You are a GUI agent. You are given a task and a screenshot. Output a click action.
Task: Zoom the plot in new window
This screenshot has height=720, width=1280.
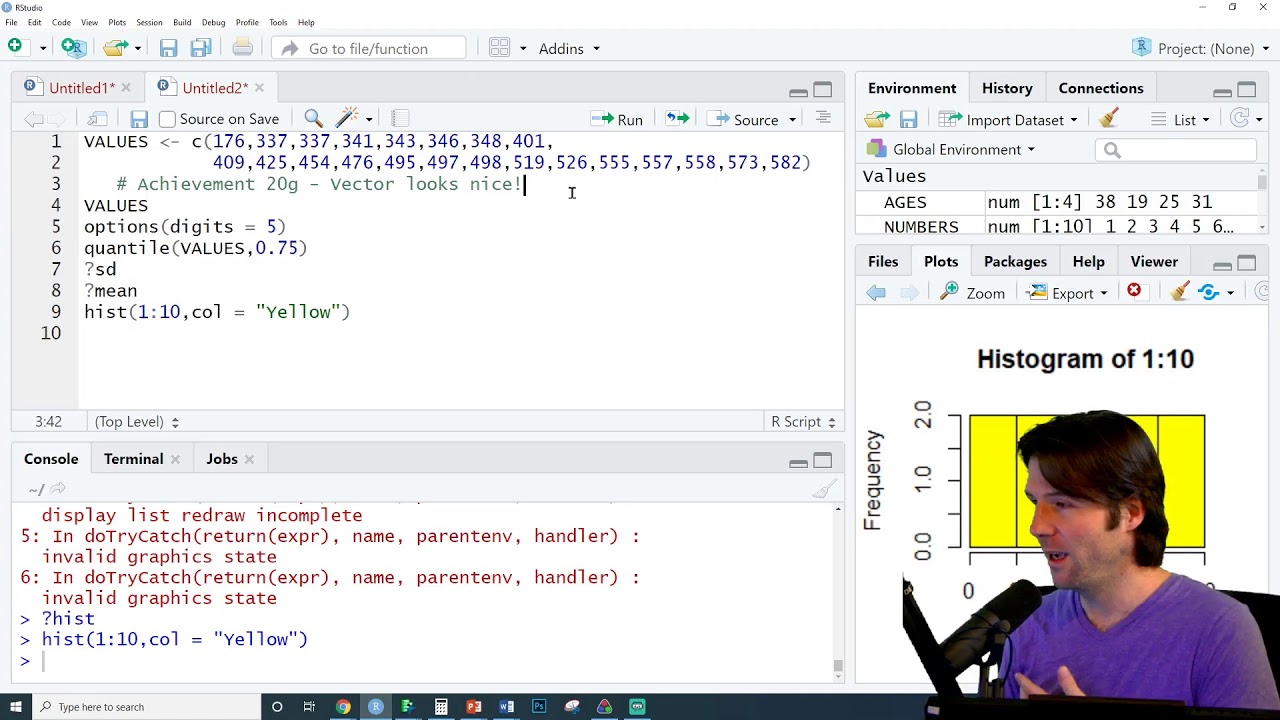[972, 293]
